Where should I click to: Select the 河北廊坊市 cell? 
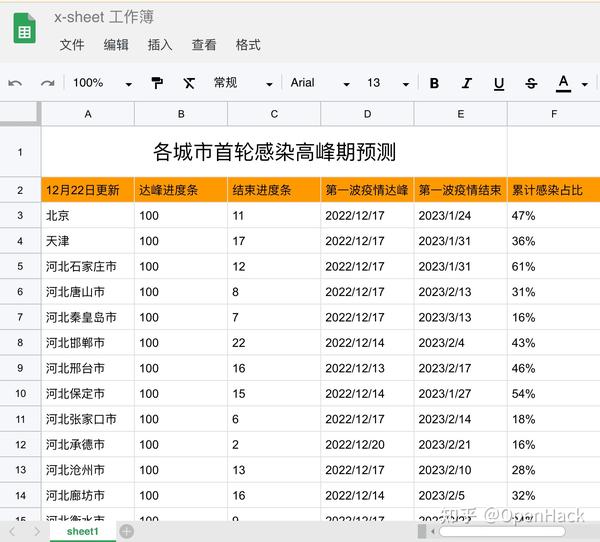coord(88,495)
